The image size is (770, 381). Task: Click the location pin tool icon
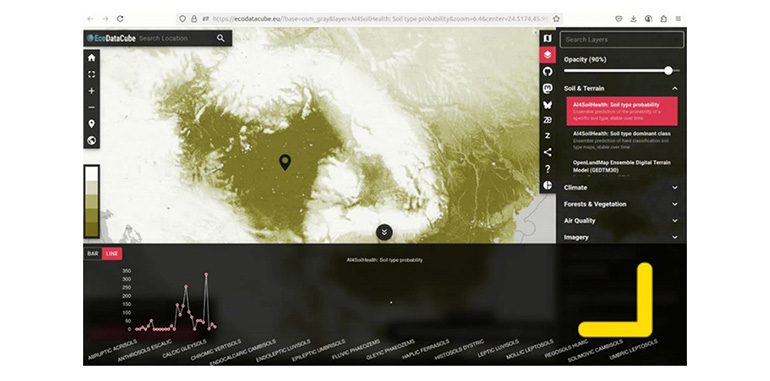[91, 124]
